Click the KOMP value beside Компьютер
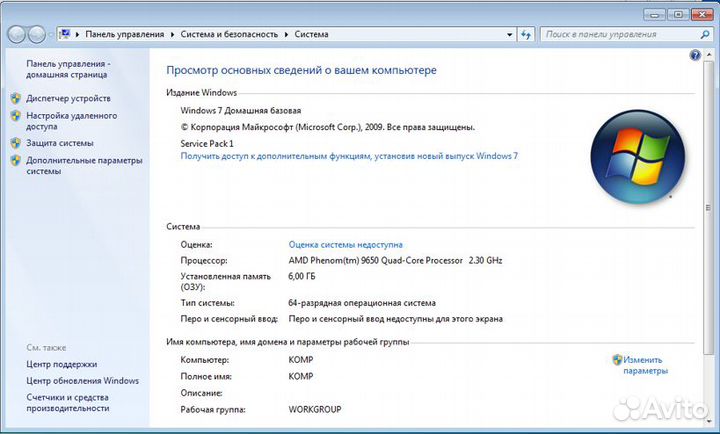Viewport: 720px width, 434px height. 301,360
